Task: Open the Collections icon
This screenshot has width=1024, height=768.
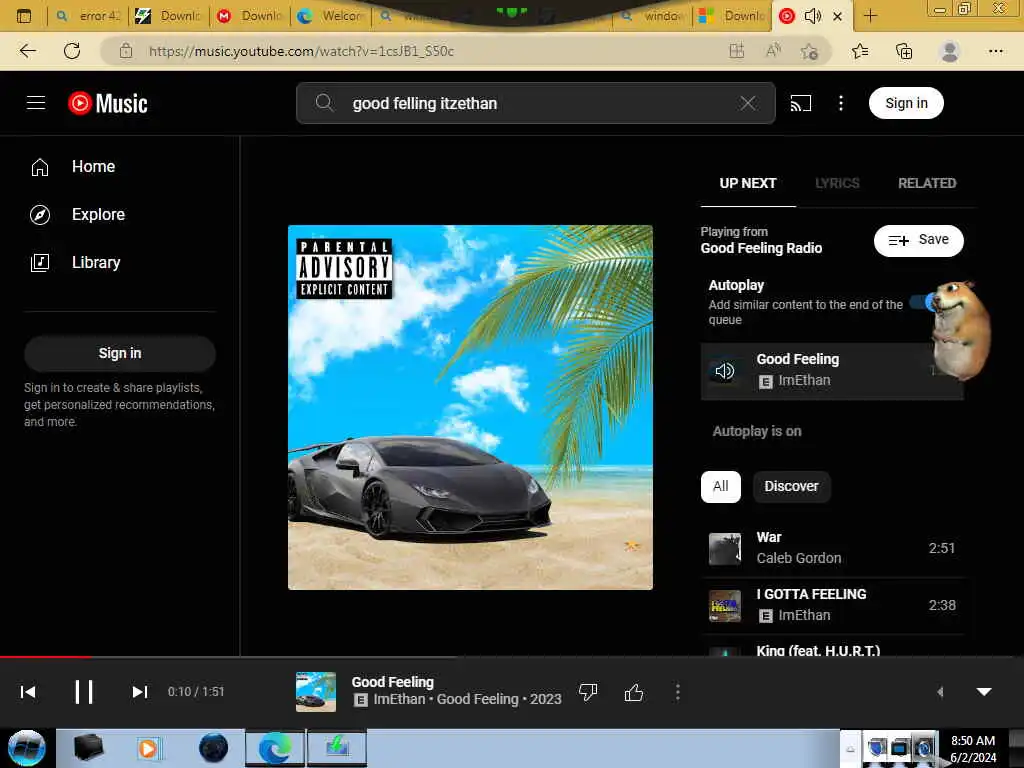Action: pos(904,51)
